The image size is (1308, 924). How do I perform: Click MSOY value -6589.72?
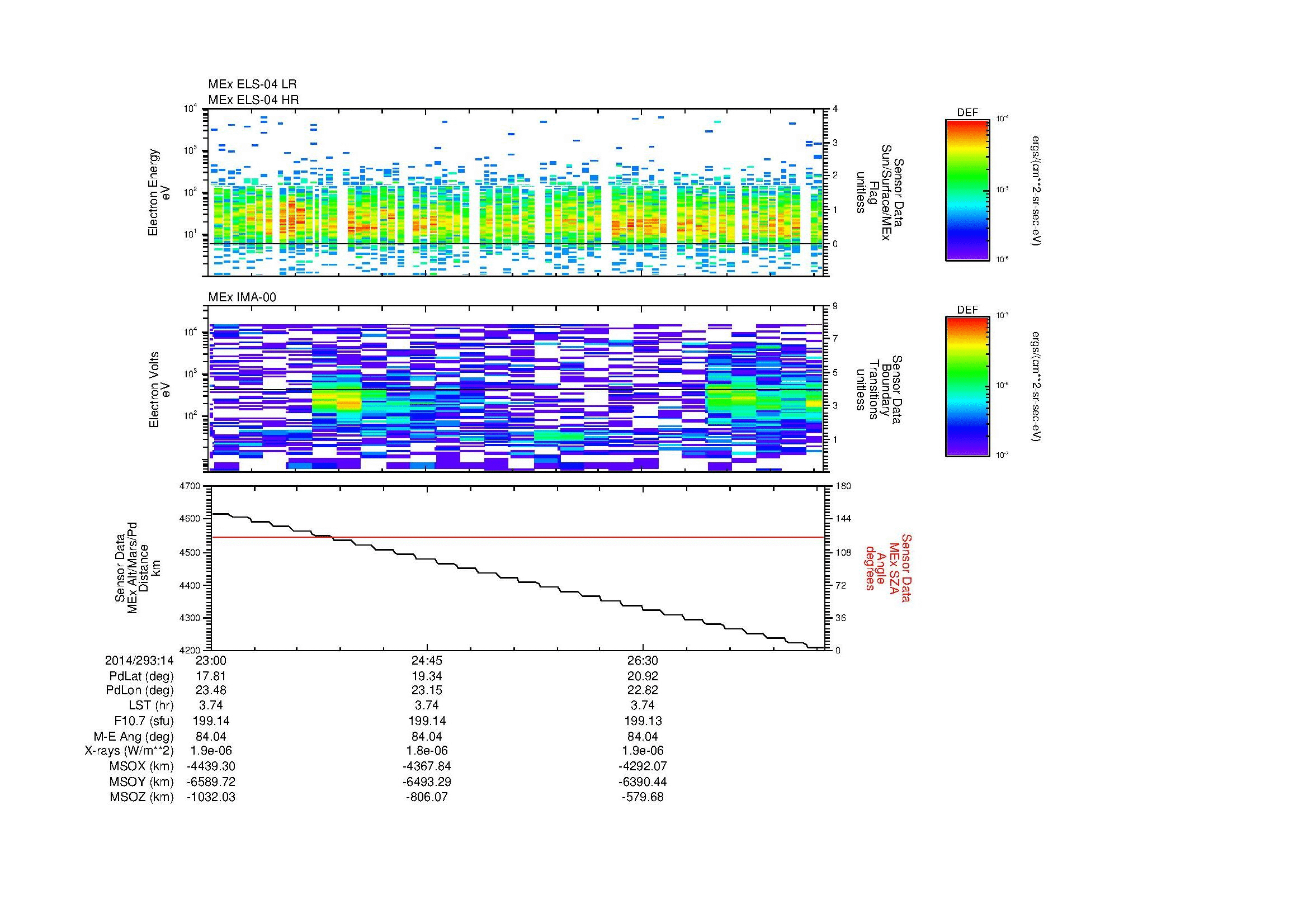(211, 781)
